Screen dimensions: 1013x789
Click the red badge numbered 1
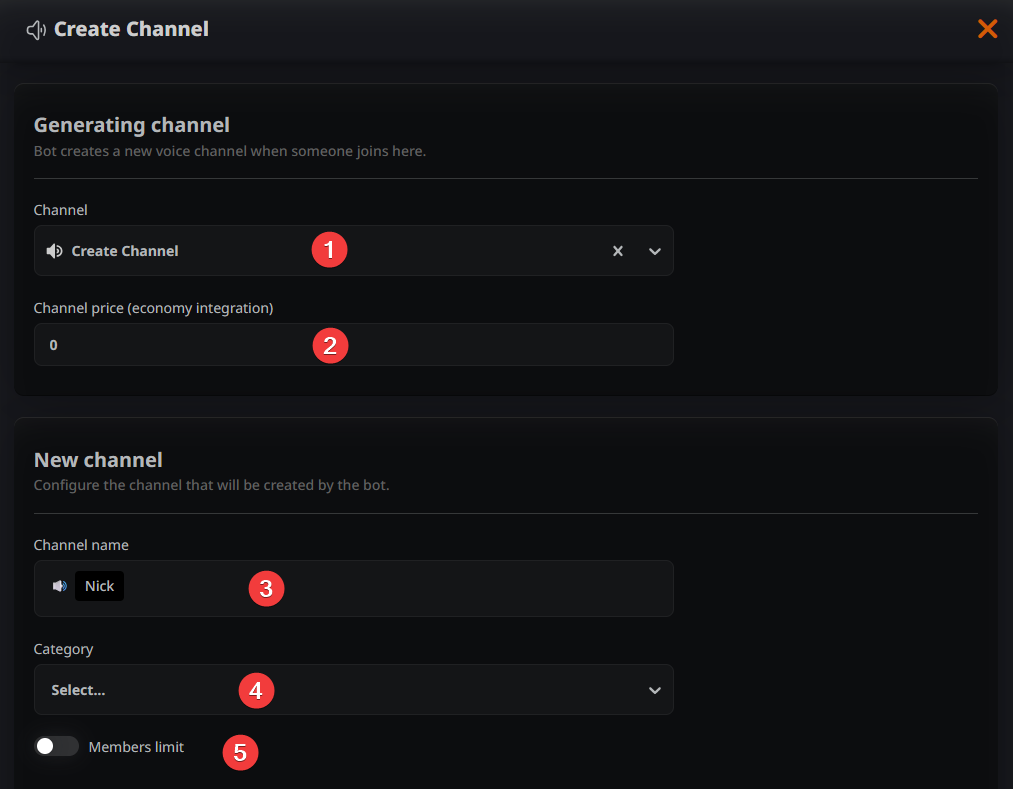pyautogui.click(x=329, y=249)
